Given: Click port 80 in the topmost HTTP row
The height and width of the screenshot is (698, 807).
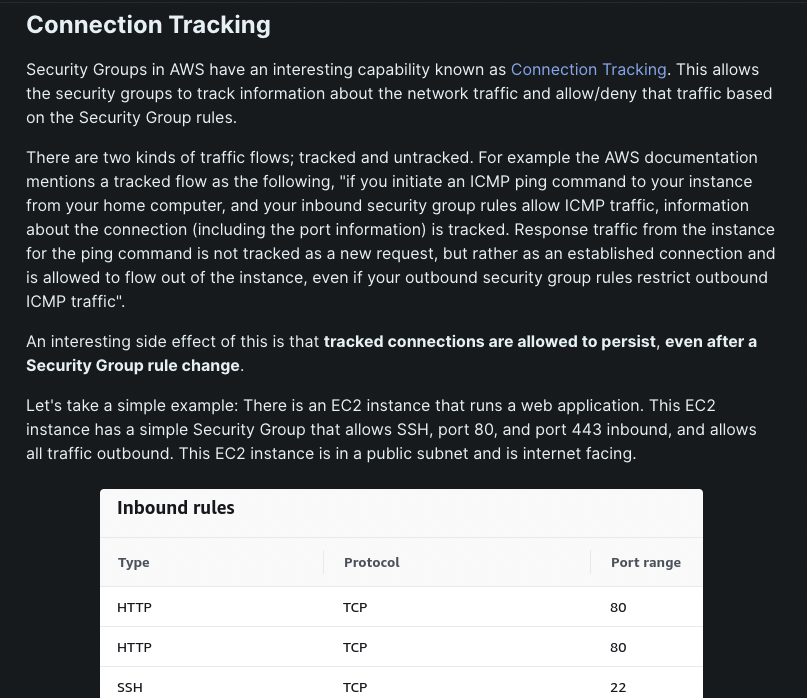Looking at the screenshot, I should click(x=618, y=607).
